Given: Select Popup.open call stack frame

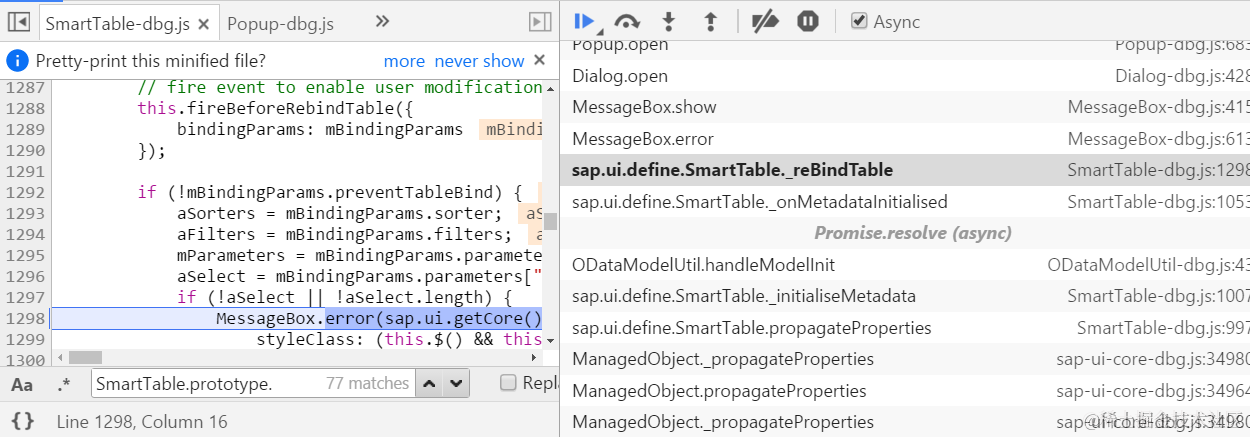Looking at the screenshot, I should [x=905, y=45].
